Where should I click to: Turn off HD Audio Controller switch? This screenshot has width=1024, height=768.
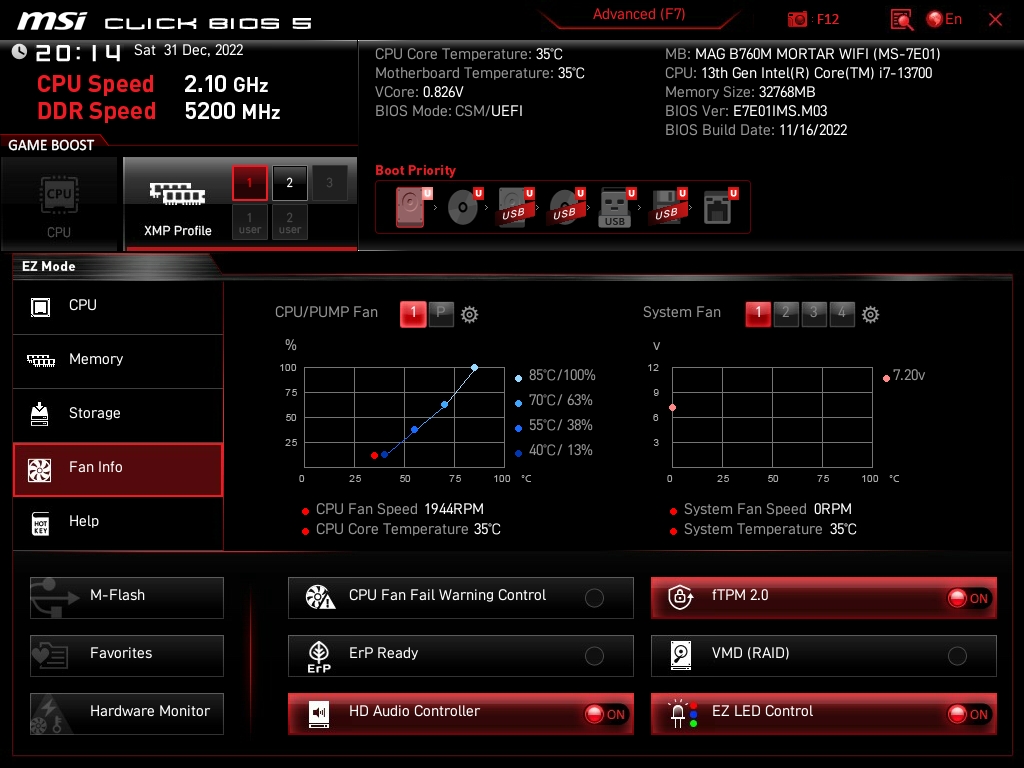(x=605, y=714)
